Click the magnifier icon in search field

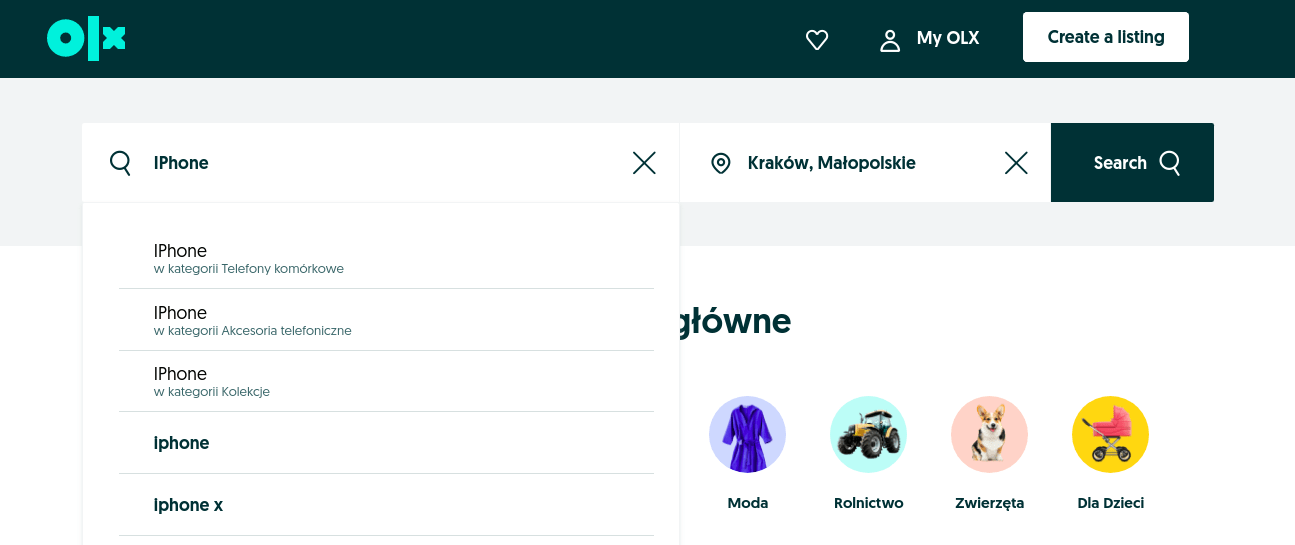121,163
